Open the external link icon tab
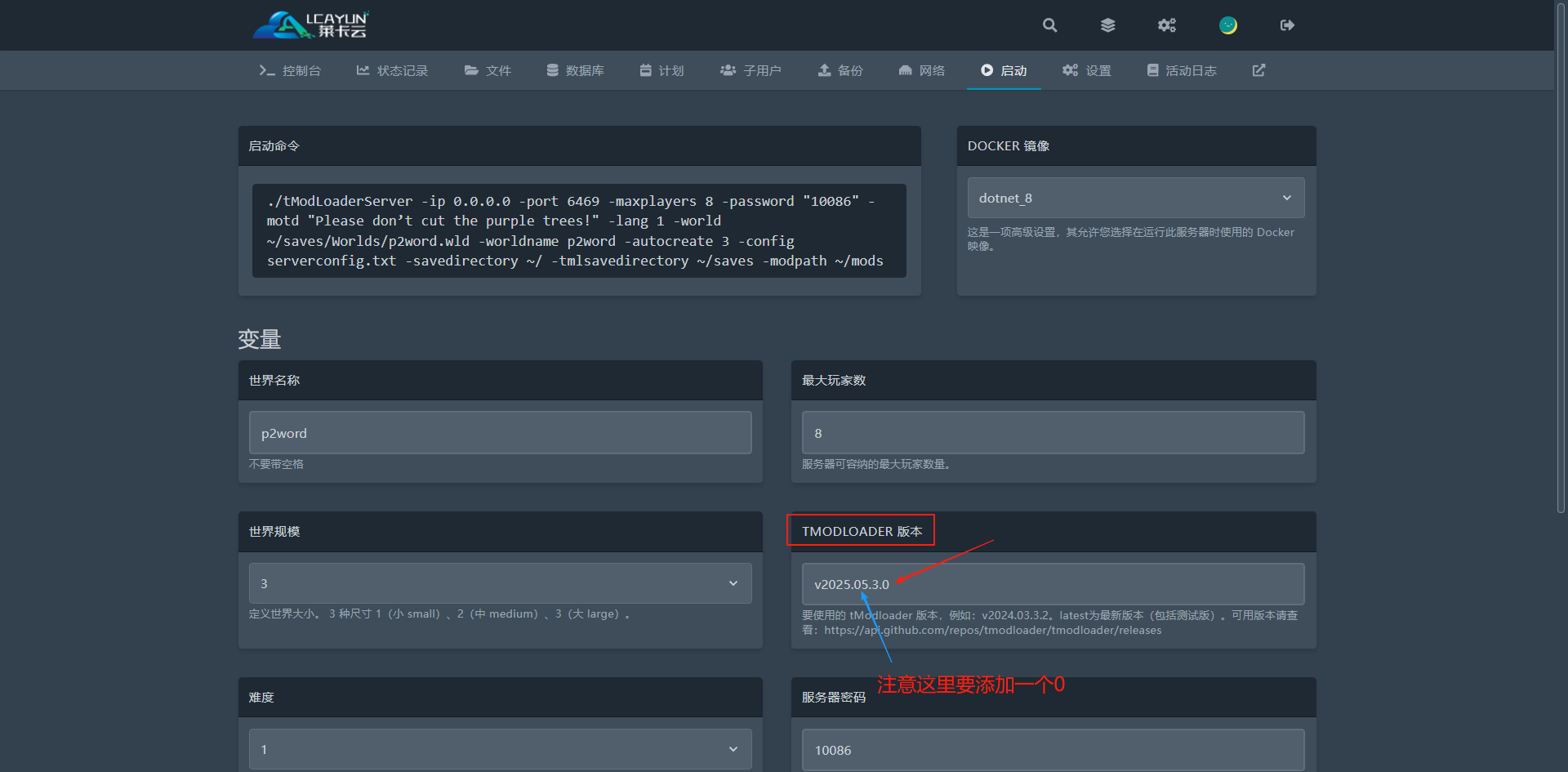This screenshot has width=1568, height=772. [1258, 70]
